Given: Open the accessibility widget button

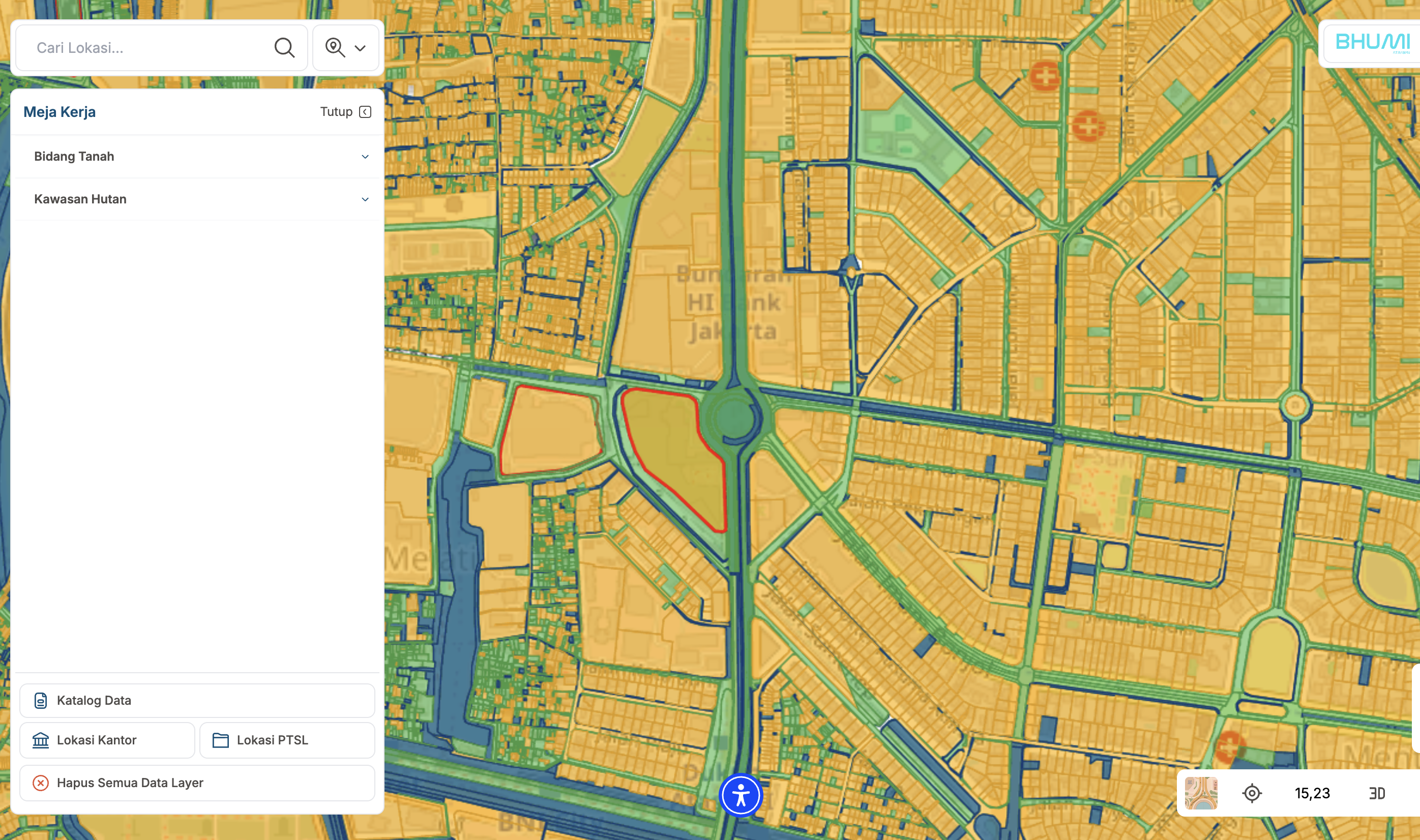Looking at the screenshot, I should (741, 795).
